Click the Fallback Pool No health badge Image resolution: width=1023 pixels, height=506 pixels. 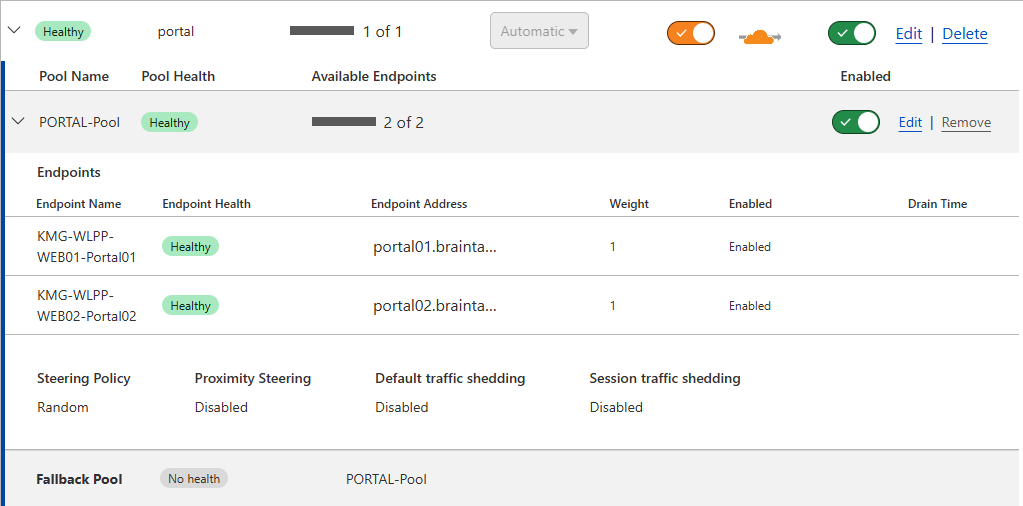coord(194,479)
